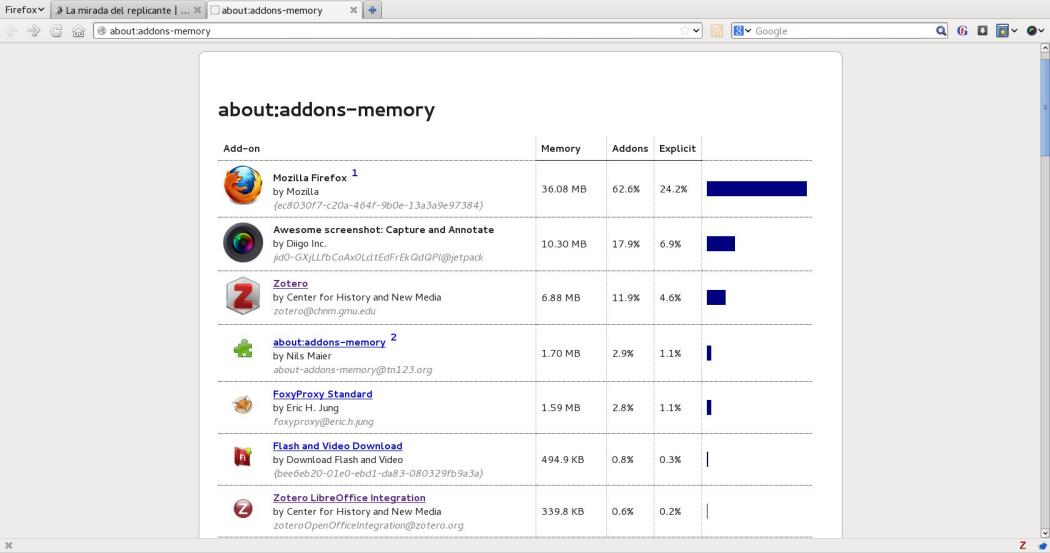The height and width of the screenshot is (553, 1050).
Task: Switch to La mirada del replicante tab
Action: point(127,10)
